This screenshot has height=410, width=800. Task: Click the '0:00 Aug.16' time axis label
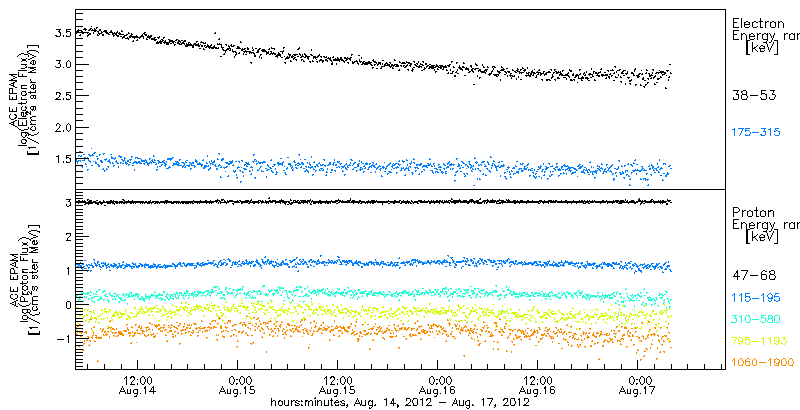(437, 386)
